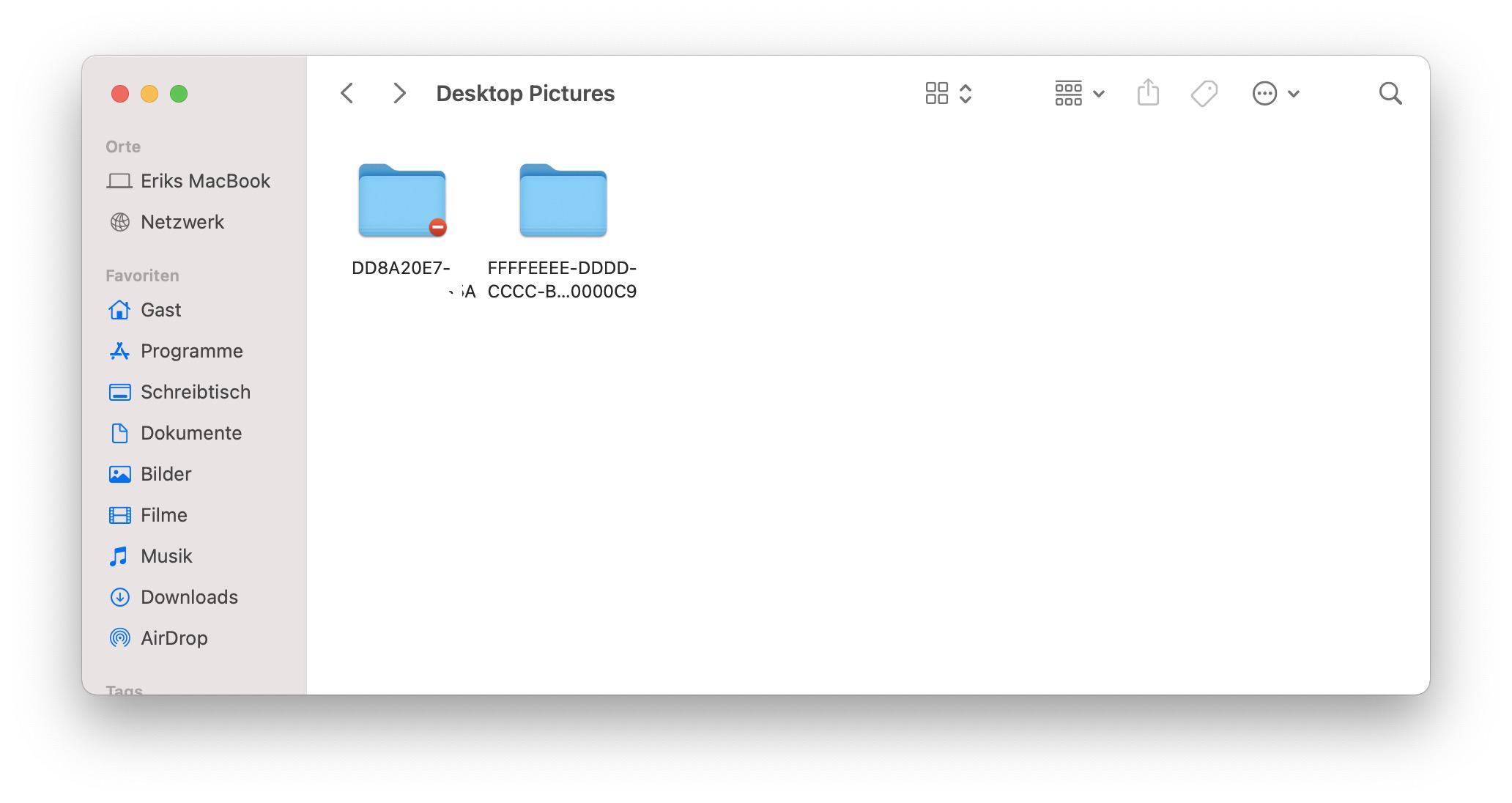This screenshot has height=803, width=1512.
Task: Minimize the window with the yellow button
Action: 149,94
